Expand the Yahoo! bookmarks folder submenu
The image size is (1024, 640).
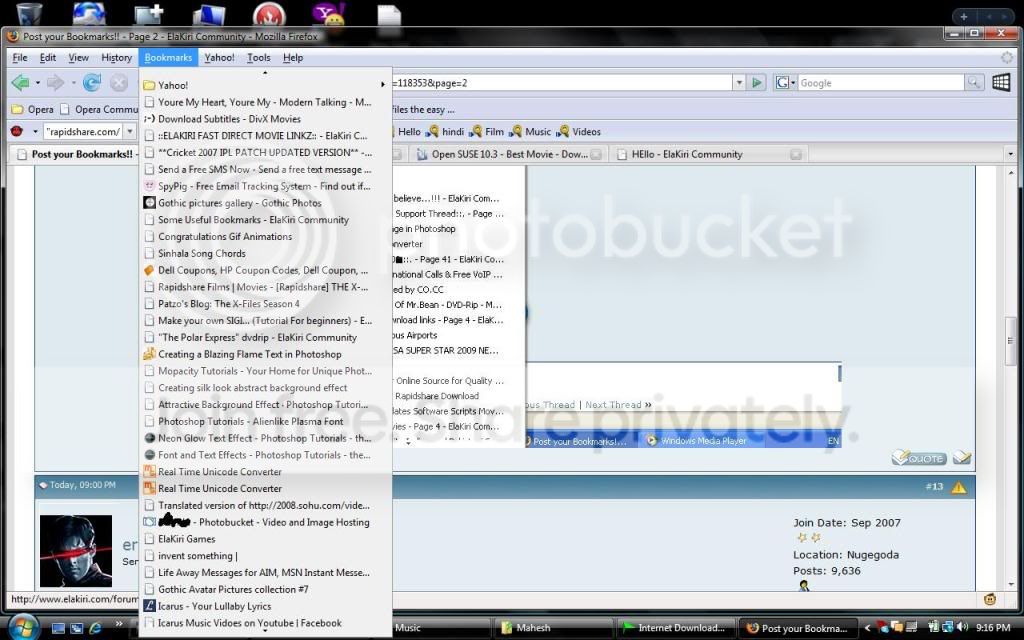click(x=264, y=85)
